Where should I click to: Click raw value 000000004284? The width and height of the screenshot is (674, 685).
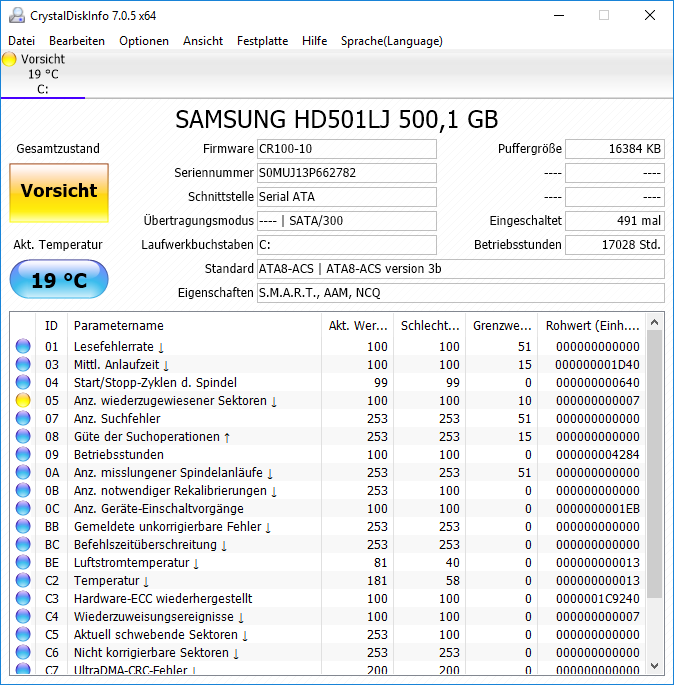click(x=598, y=454)
